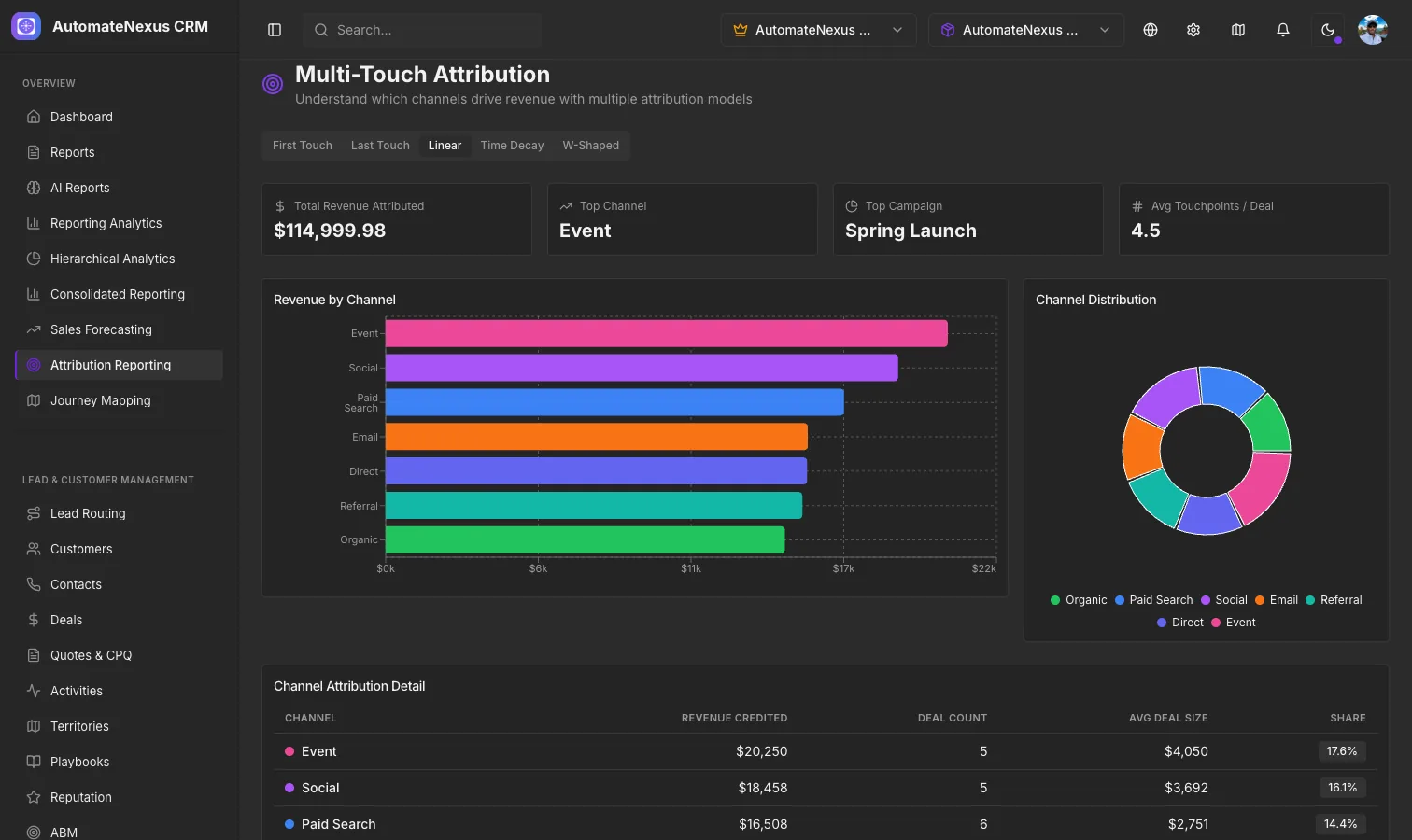Switch to the Time Decay tab
This screenshot has width=1412, height=840.
click(512, 146)
